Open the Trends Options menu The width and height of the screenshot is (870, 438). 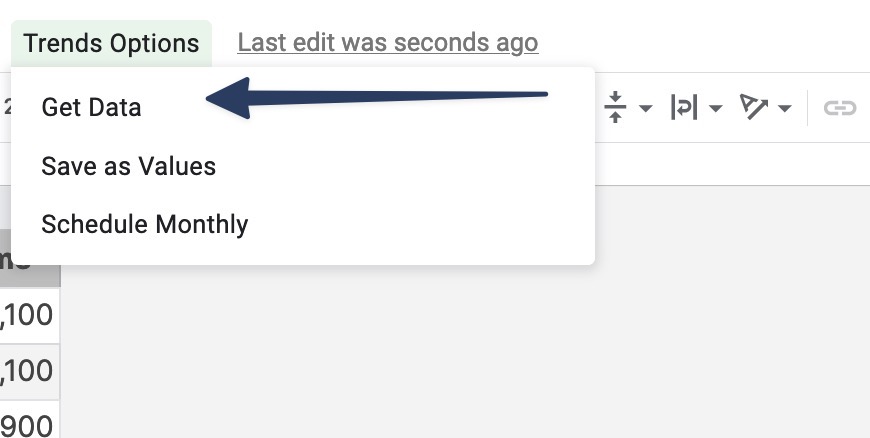pyautogui.click(x=111, y=43)
